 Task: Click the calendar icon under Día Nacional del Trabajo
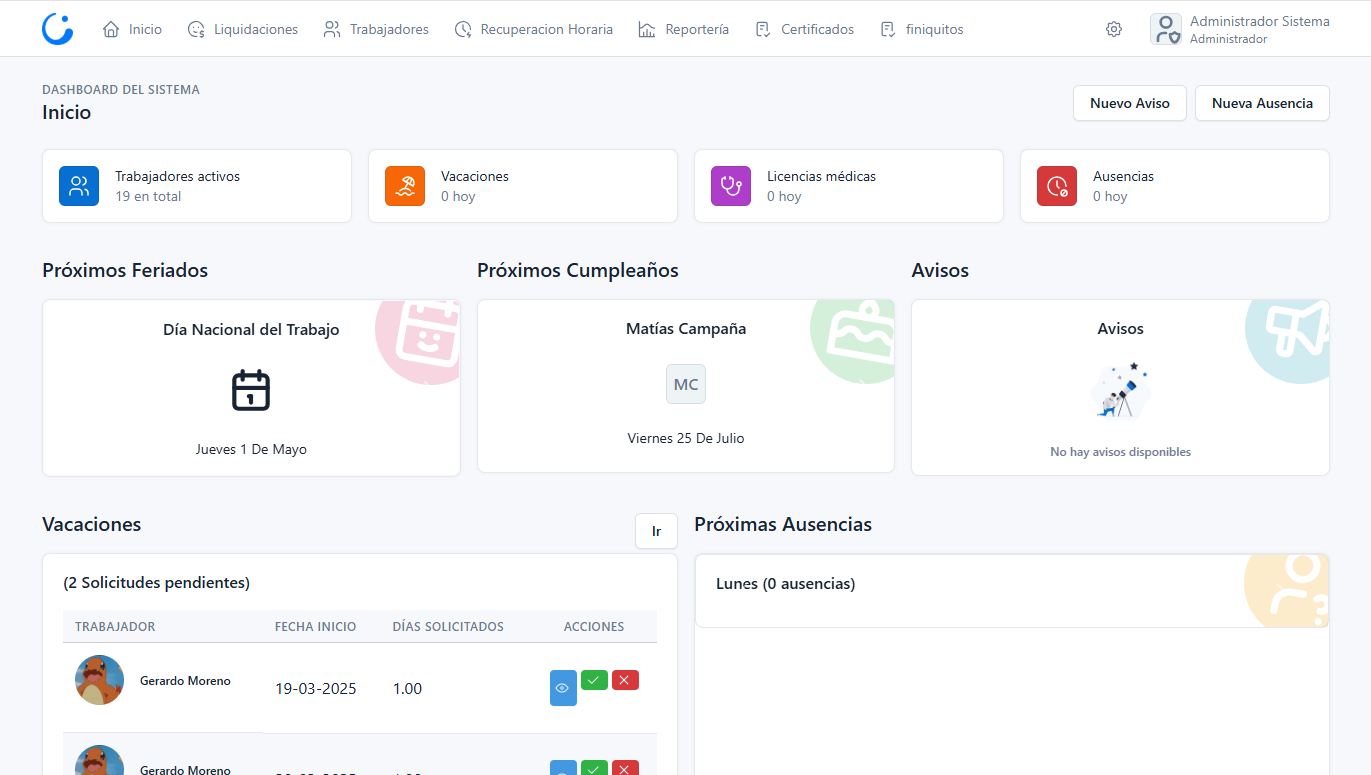coord(251,390)
